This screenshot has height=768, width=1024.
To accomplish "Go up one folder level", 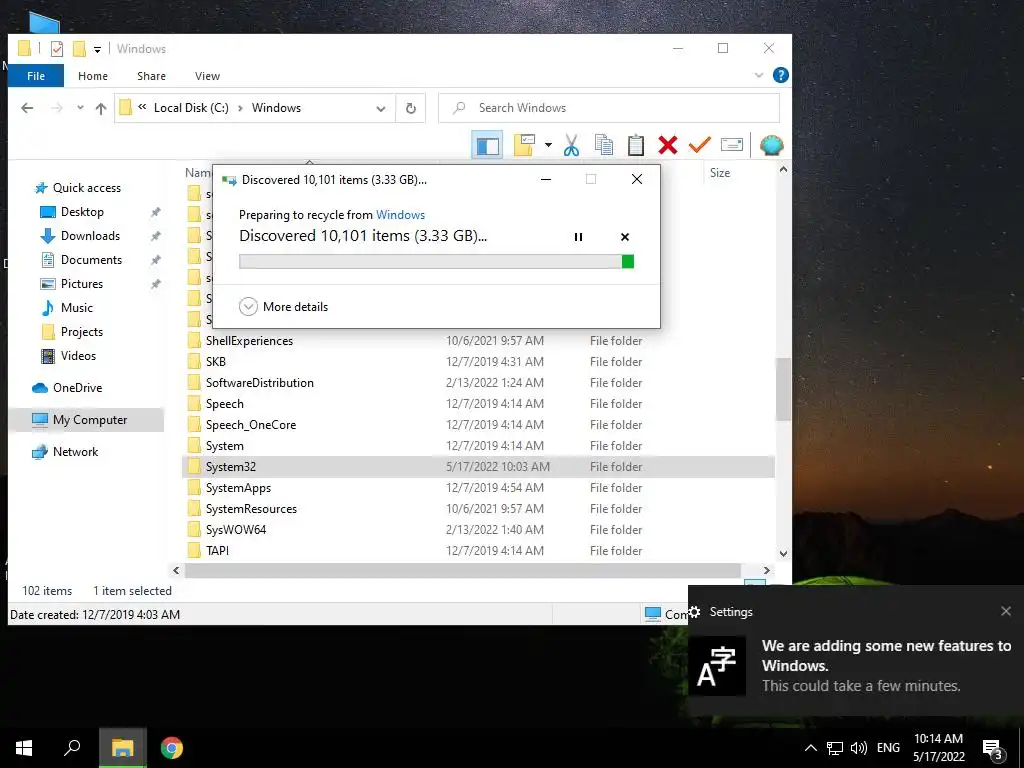I will coord(101,108).
